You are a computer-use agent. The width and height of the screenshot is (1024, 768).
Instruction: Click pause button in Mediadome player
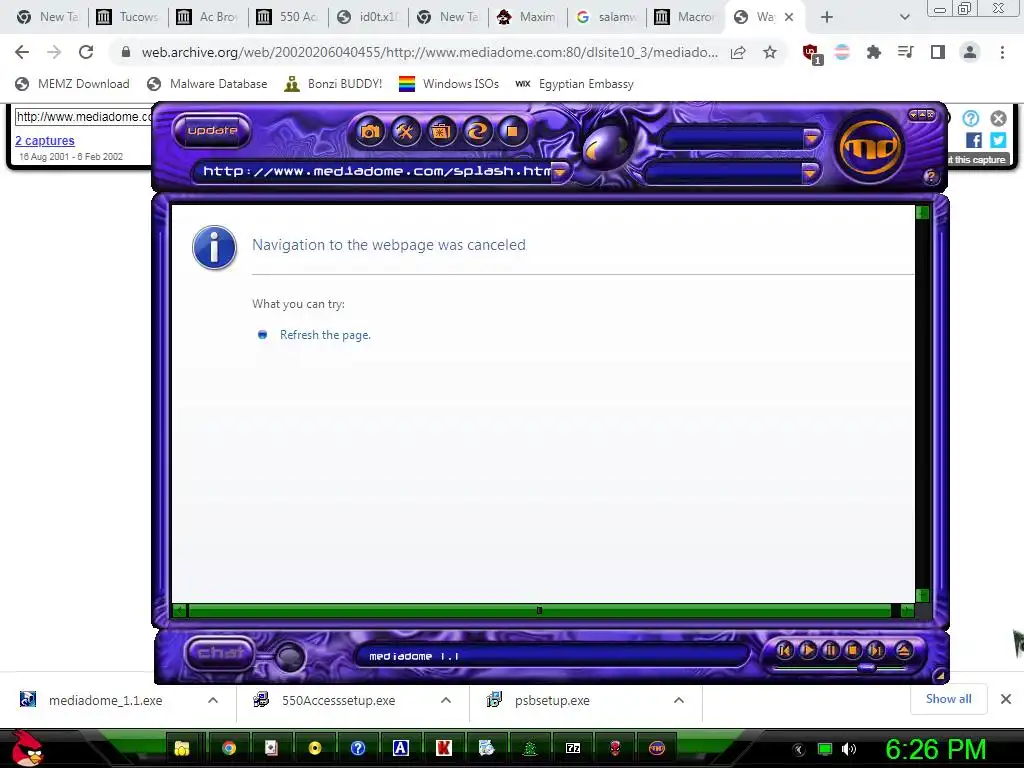[831, 650]
